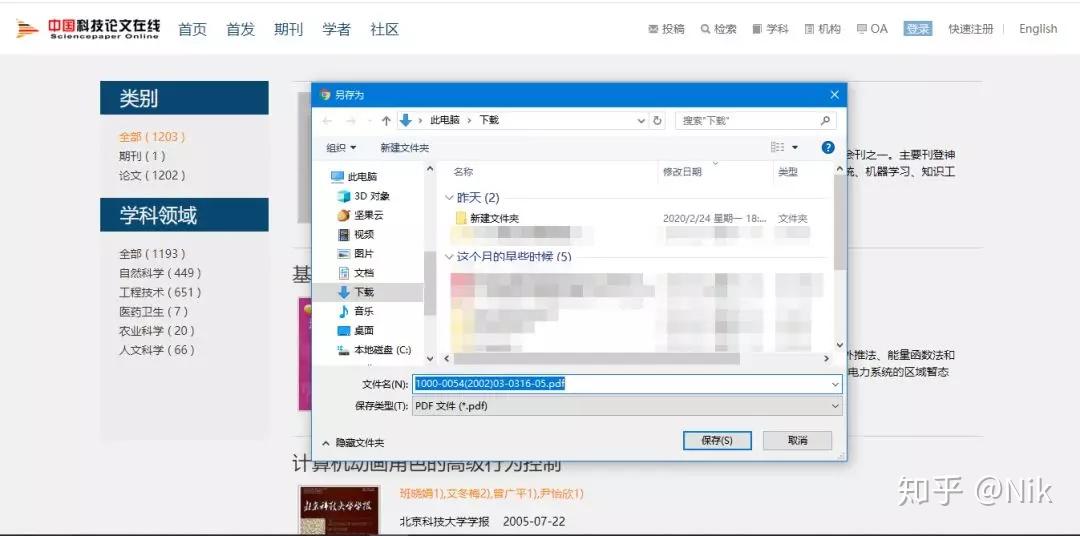Open the view options dropdown arrow
Image resolution: width=1080 pixels, height=536 pixels.
point(795,147)
